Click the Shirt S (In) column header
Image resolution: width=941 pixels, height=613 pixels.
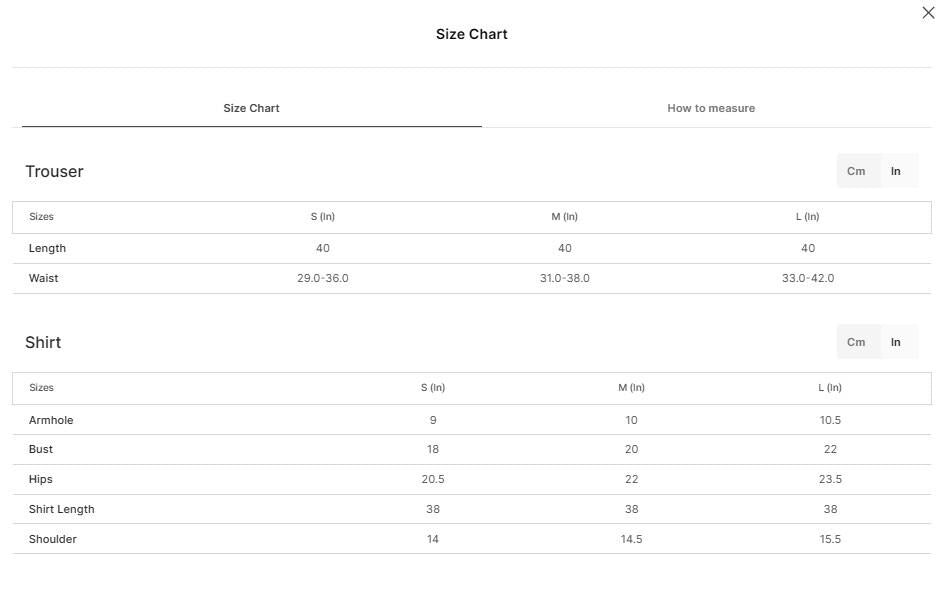433,388
